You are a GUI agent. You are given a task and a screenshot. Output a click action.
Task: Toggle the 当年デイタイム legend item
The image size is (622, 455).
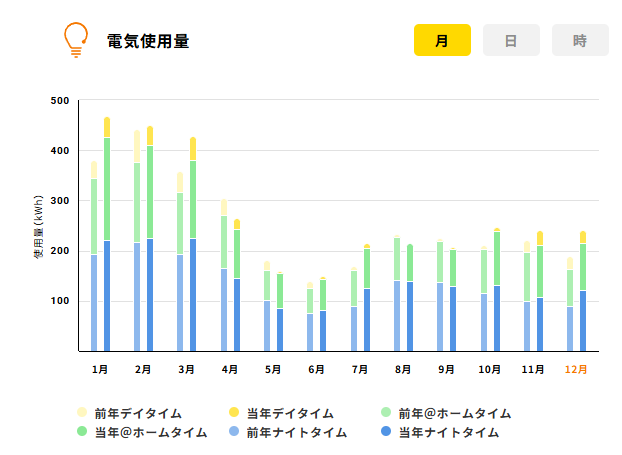pyautogui.click(x=282, y=413)
